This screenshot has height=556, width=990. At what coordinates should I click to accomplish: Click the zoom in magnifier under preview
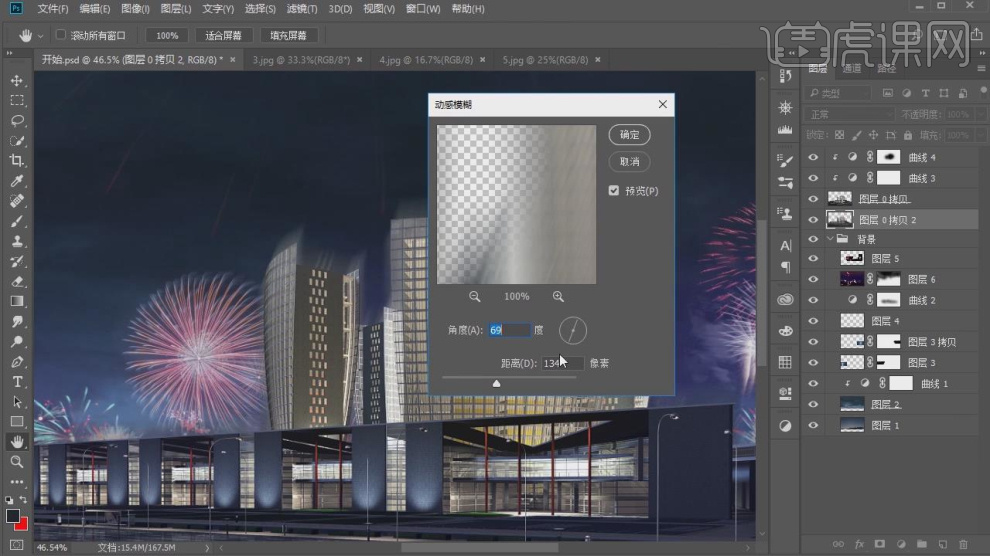(558, 297)
